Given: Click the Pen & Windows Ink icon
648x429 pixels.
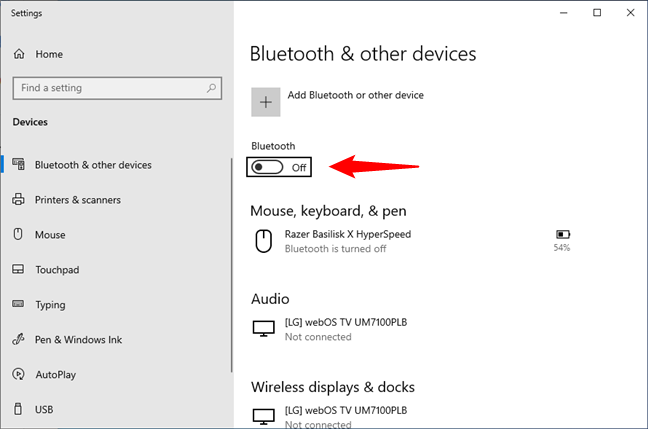Looking at the screenshot, I should coord(18,339).
